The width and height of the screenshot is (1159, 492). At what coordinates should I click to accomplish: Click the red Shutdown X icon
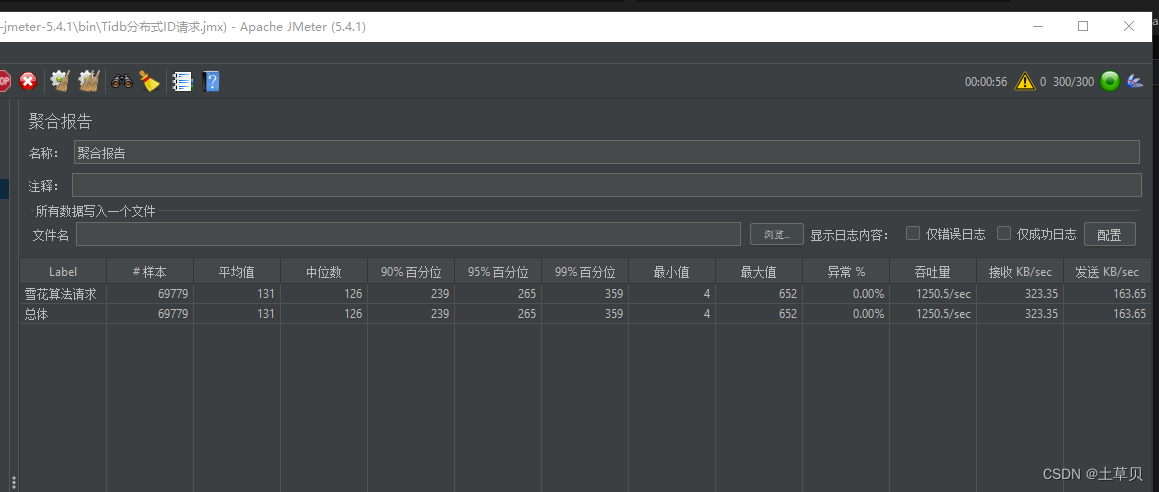tap(28, 81)
